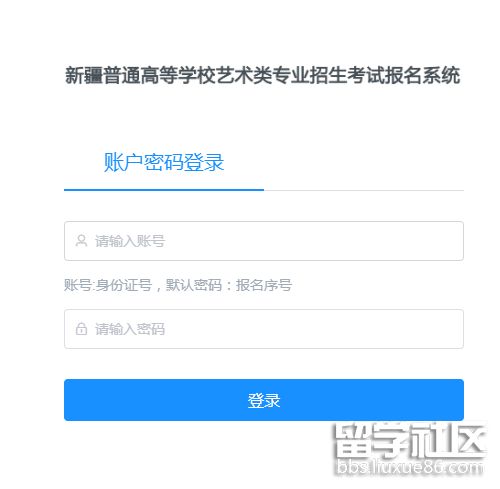Open the bbs.liuxue86.com watermark link
500x489 pixels.
tap(409, 467)
